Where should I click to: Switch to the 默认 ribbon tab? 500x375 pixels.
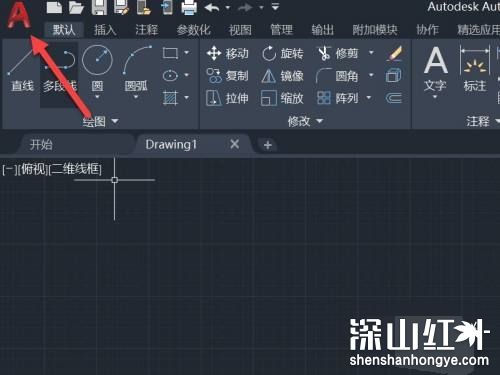(x=64, y=30)
